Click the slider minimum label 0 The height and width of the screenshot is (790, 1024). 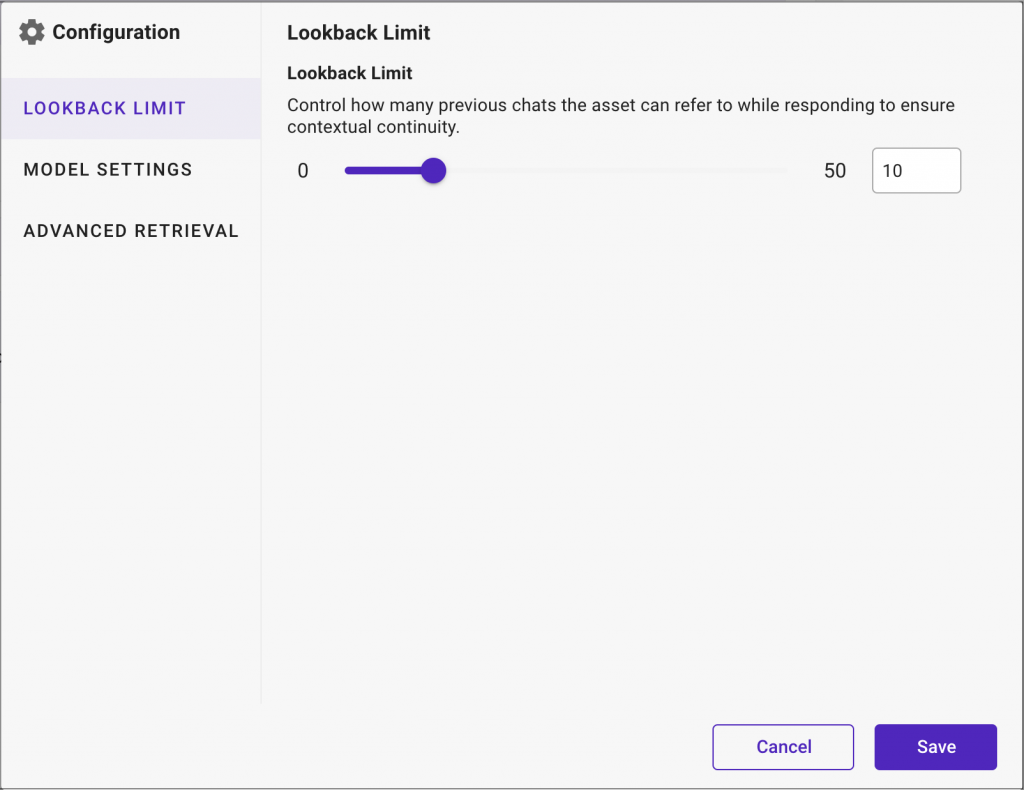coord(303,171)
